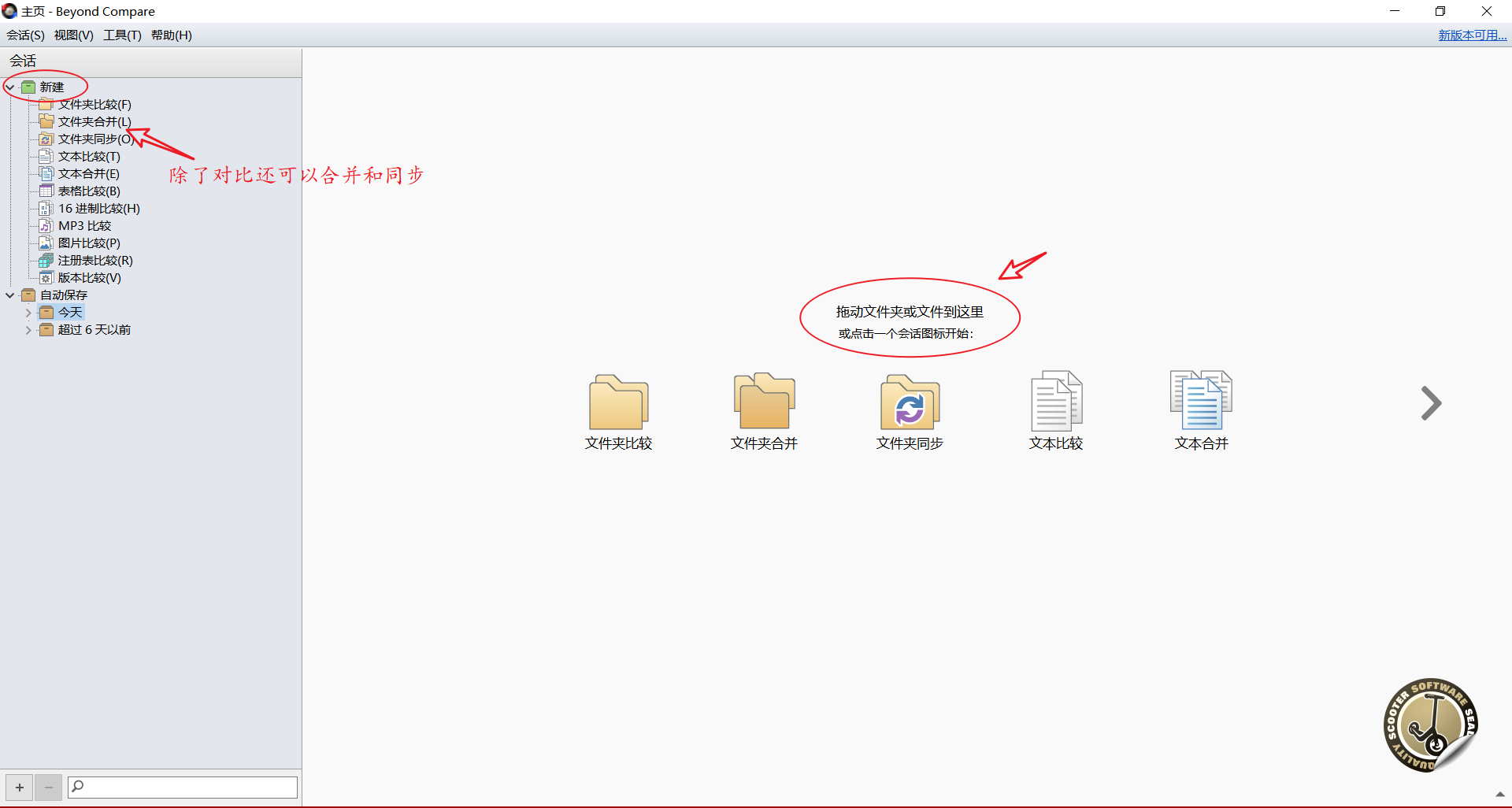Viewport: 1512px width, 808px height.
Task: Click folder icon beside 超过 6 天以前
Action: pos(46,329)
